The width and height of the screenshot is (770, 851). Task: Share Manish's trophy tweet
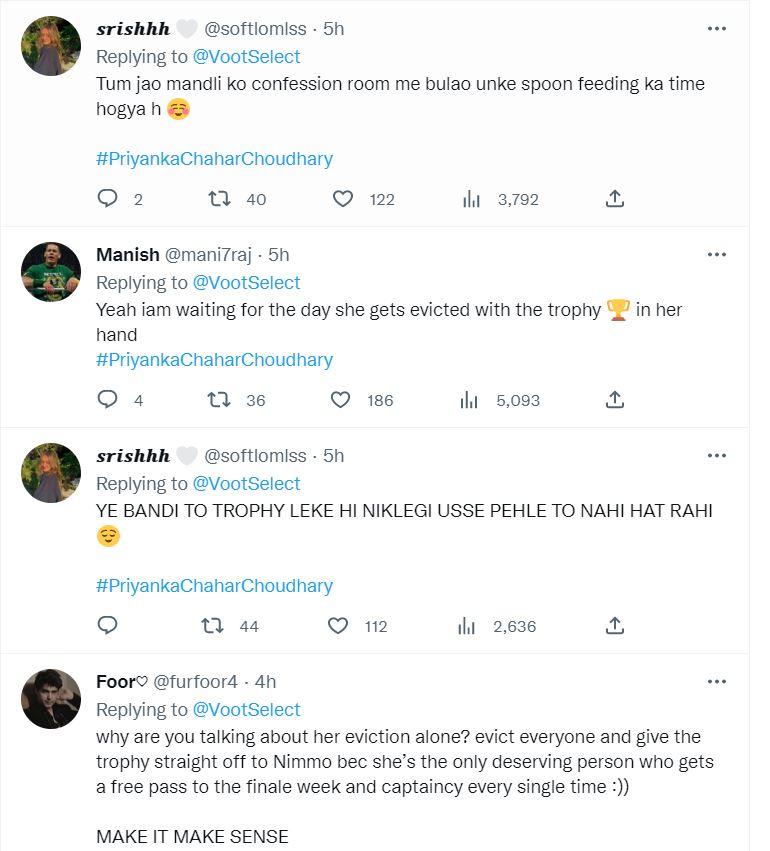616,400
